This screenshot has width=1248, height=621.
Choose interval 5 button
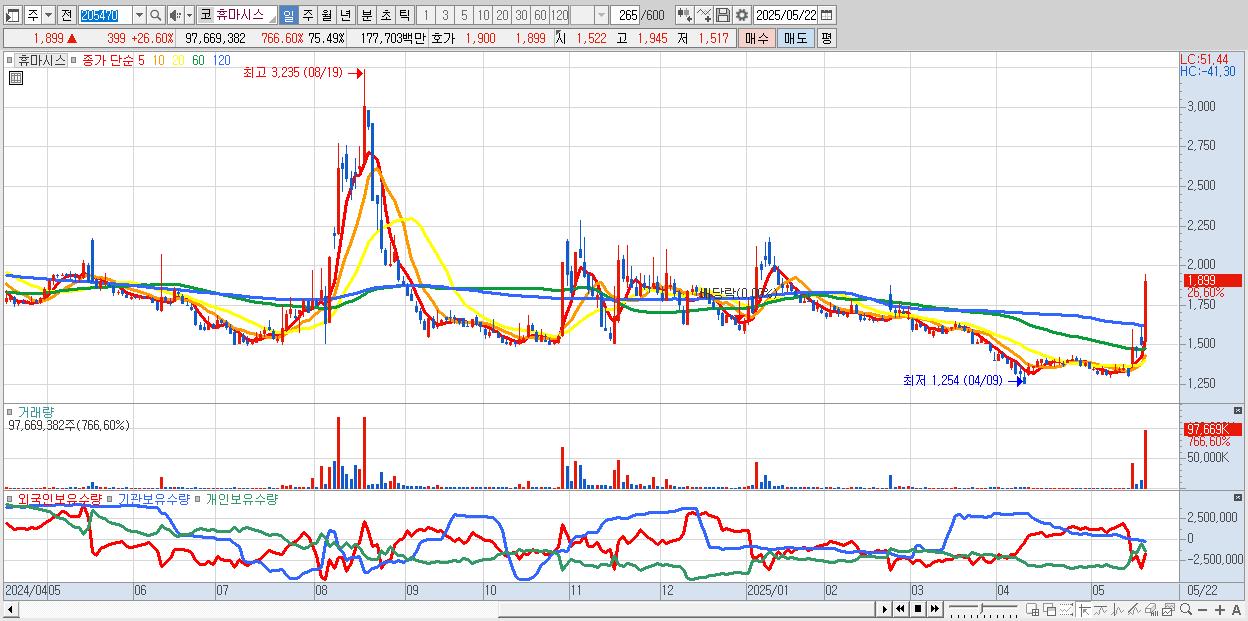point(464,15)
